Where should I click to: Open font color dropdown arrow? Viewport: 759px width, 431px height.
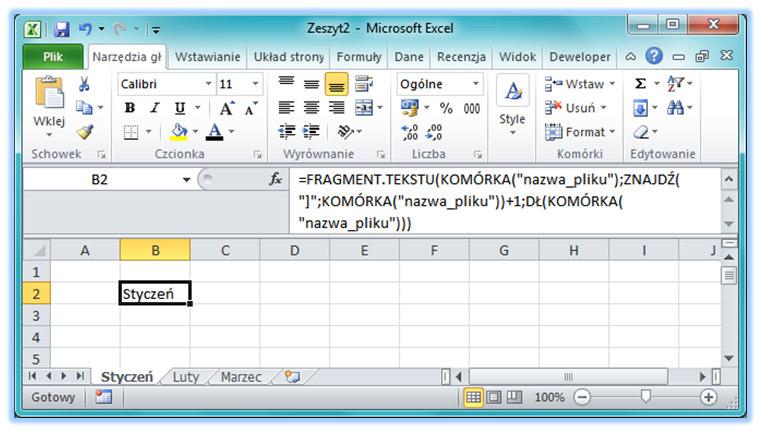coord(231,132)
